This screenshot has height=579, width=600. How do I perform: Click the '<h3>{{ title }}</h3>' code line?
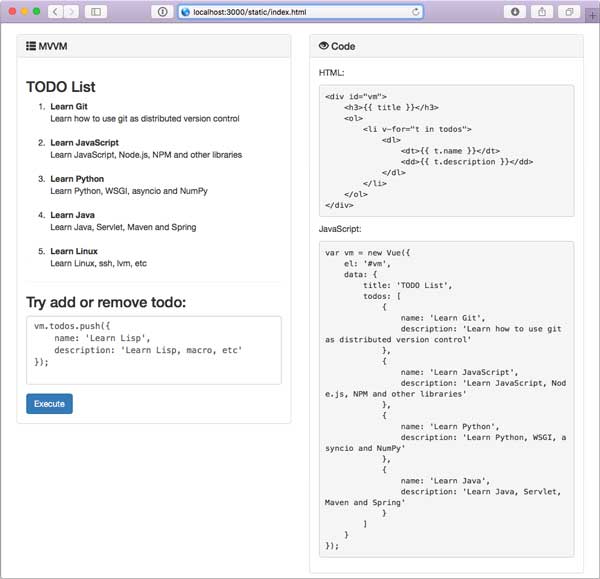pyautogui.click(x=391, y=108)
